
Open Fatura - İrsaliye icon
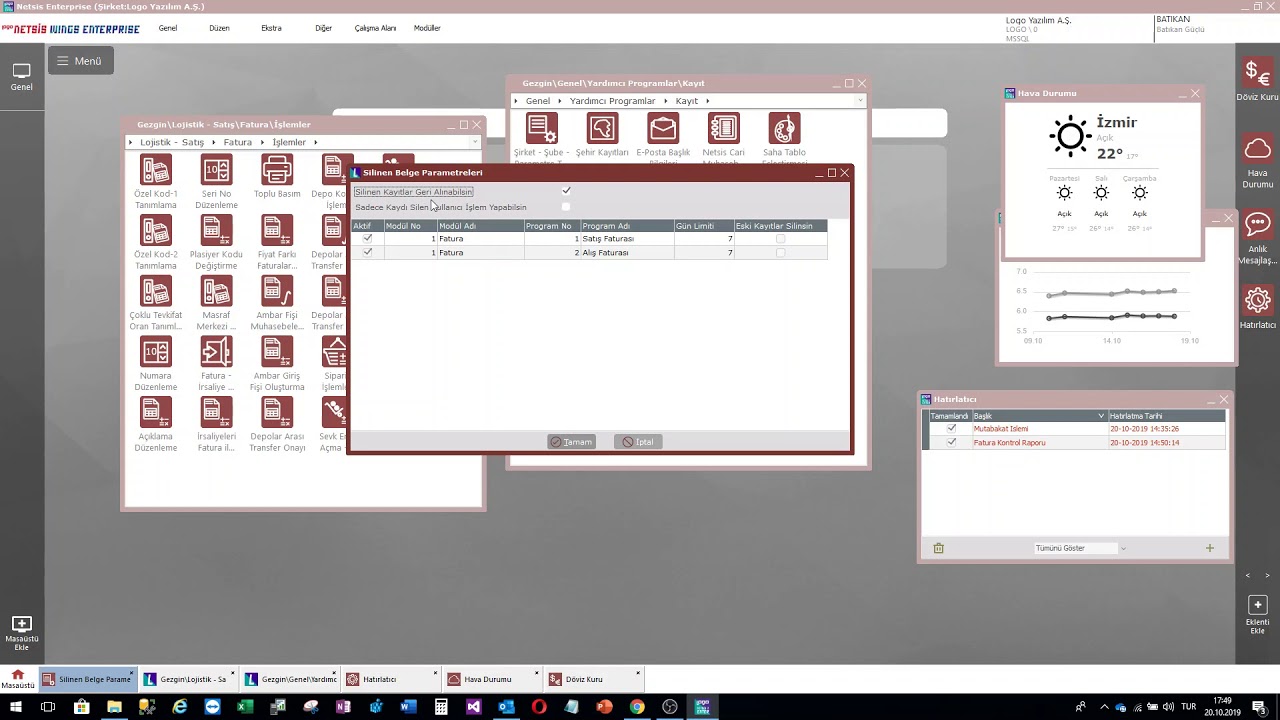(216, 352)
